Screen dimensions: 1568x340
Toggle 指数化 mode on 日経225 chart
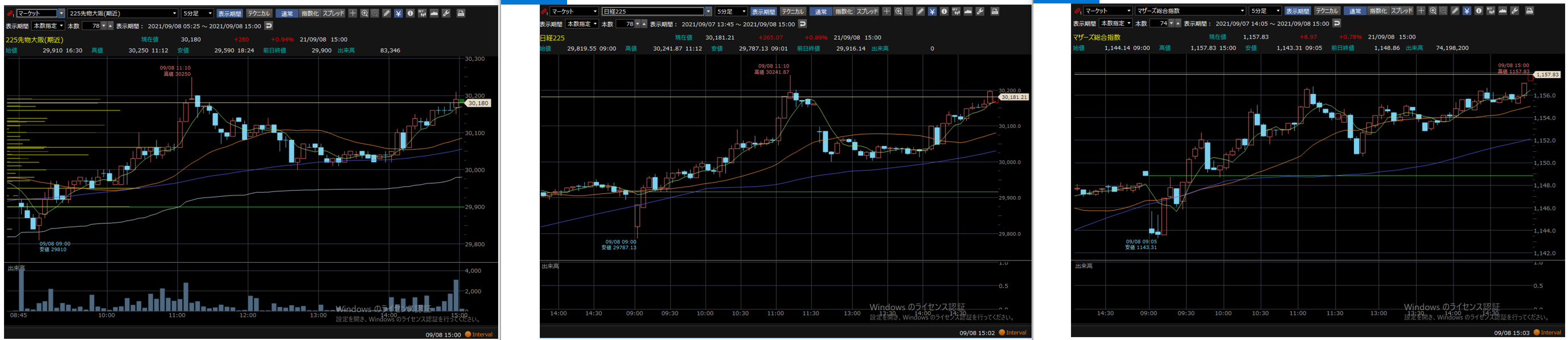[843, 11]
